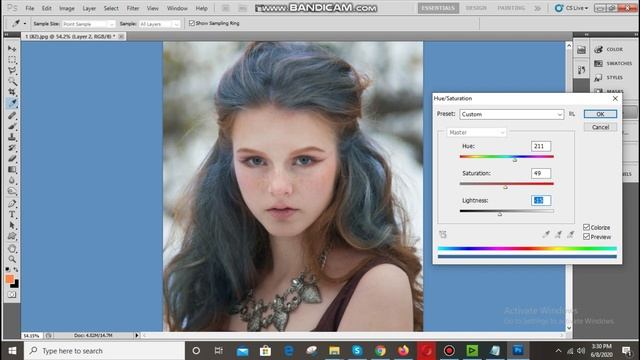Select the Hand tool
Image resolution: width=640 pixels, height=360 pixels.
[12, 249]
